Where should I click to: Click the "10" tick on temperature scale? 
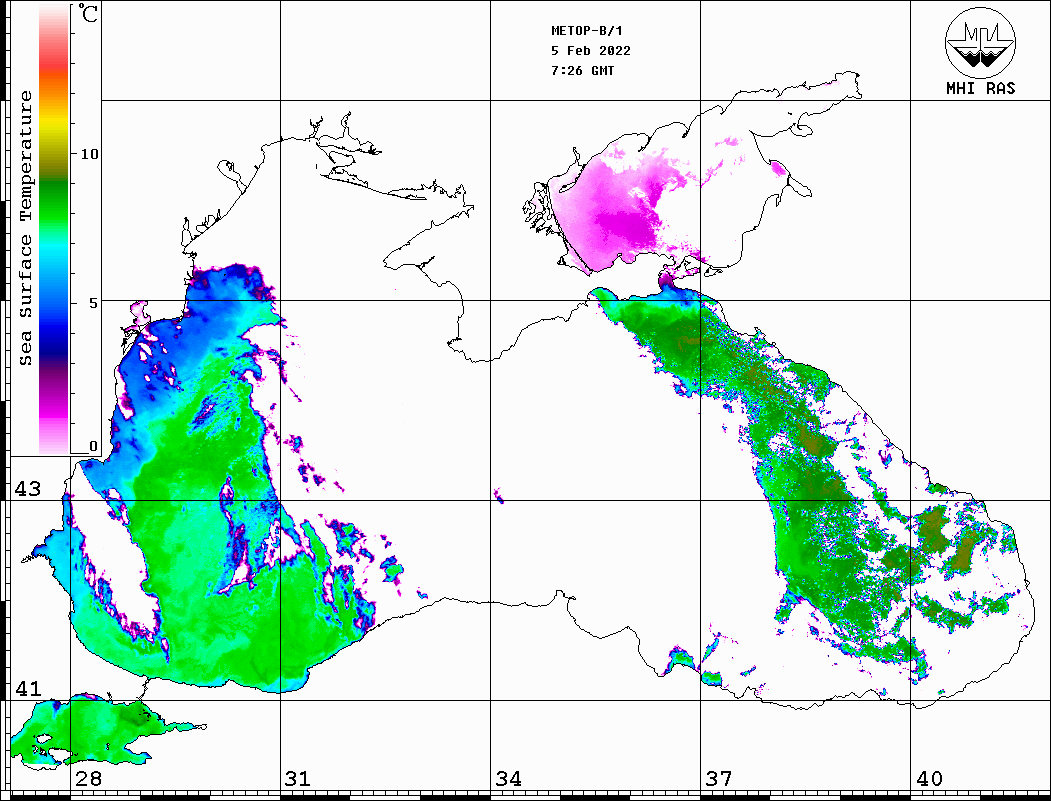click(x=89, y=154)
